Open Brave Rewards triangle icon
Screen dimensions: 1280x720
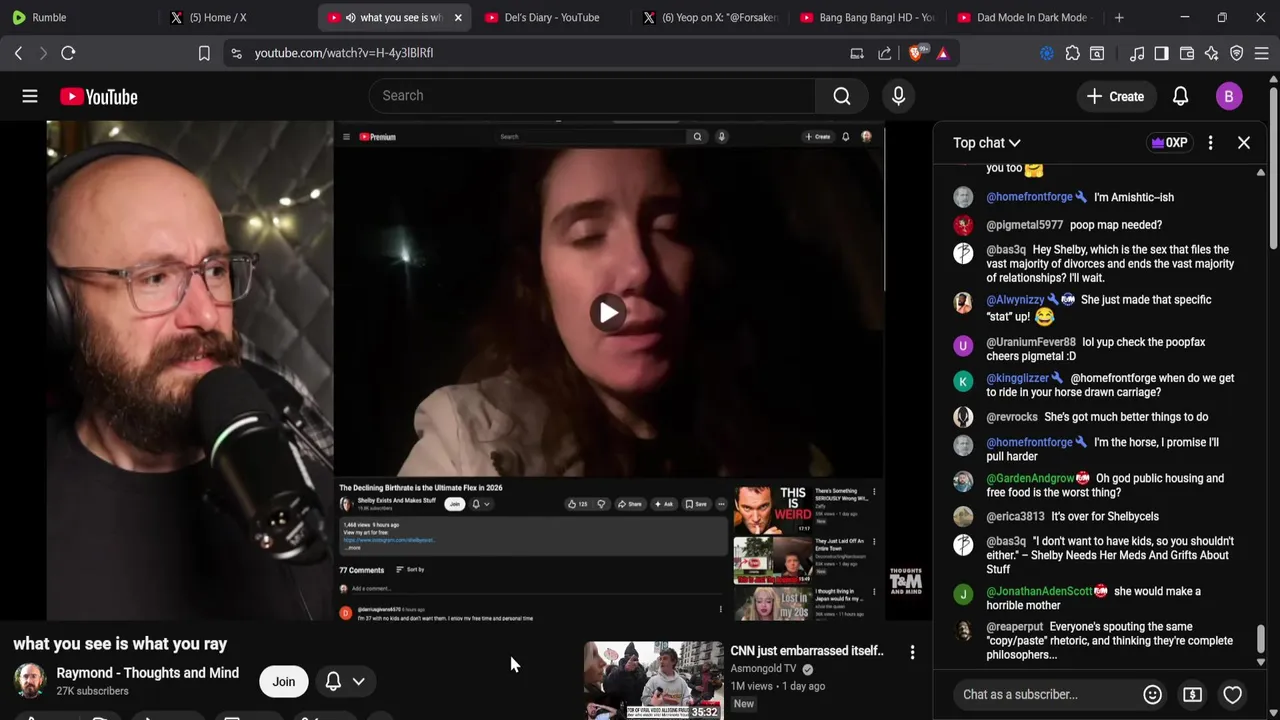943,53
